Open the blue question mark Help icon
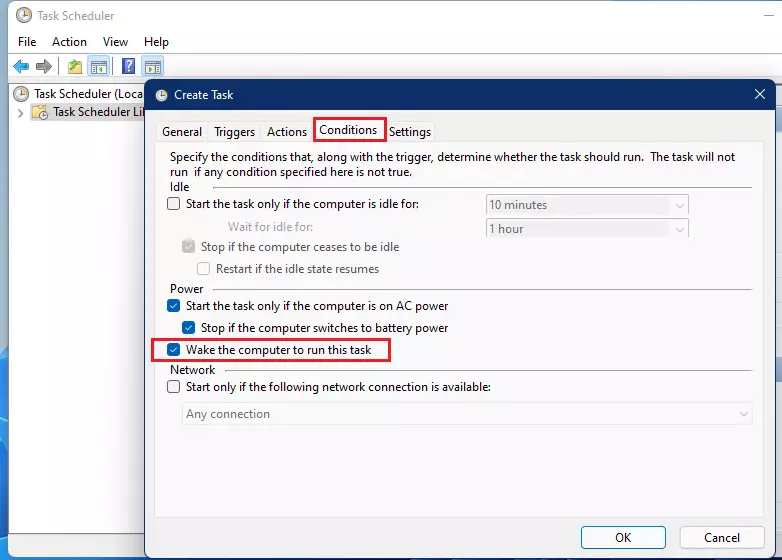This screenshot has width=782, height=560. [129, 66]
